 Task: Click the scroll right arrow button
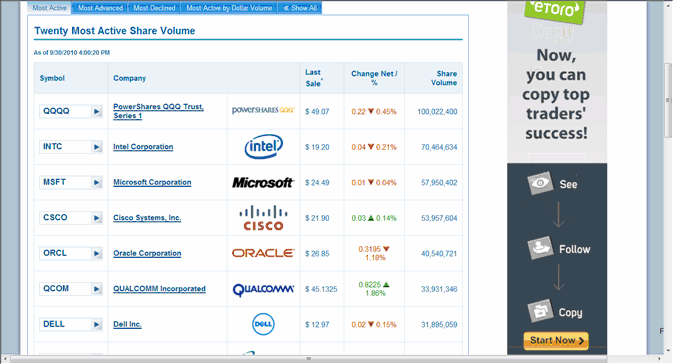pyautogui.click(x=660, y=359)
